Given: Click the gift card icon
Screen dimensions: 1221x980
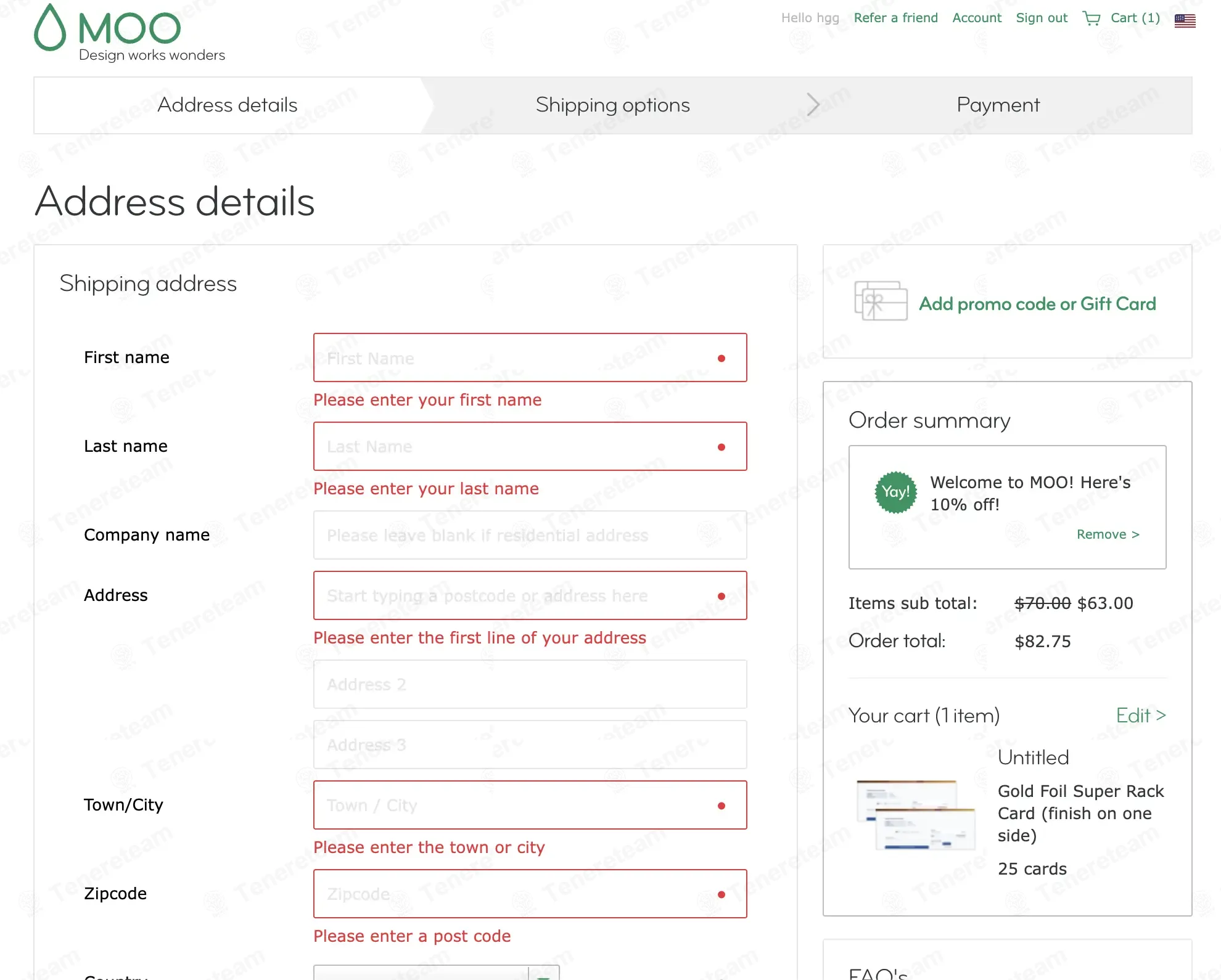Looking at the screenshot, I should point(881,301).
